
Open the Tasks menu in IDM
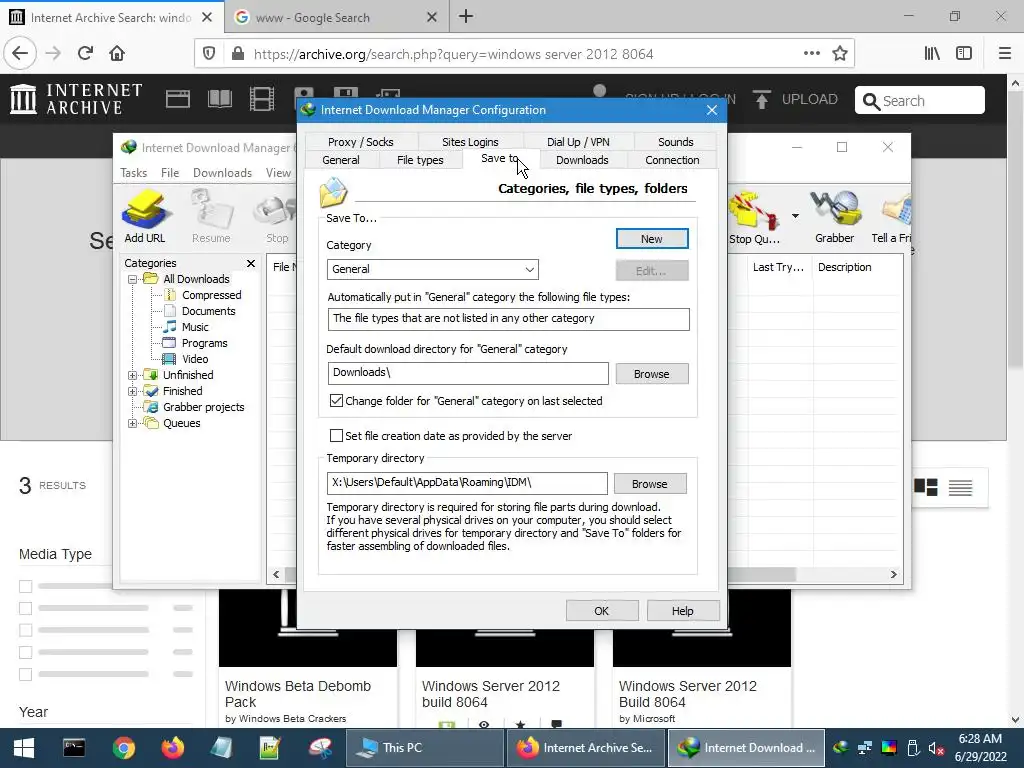(133, 172)
